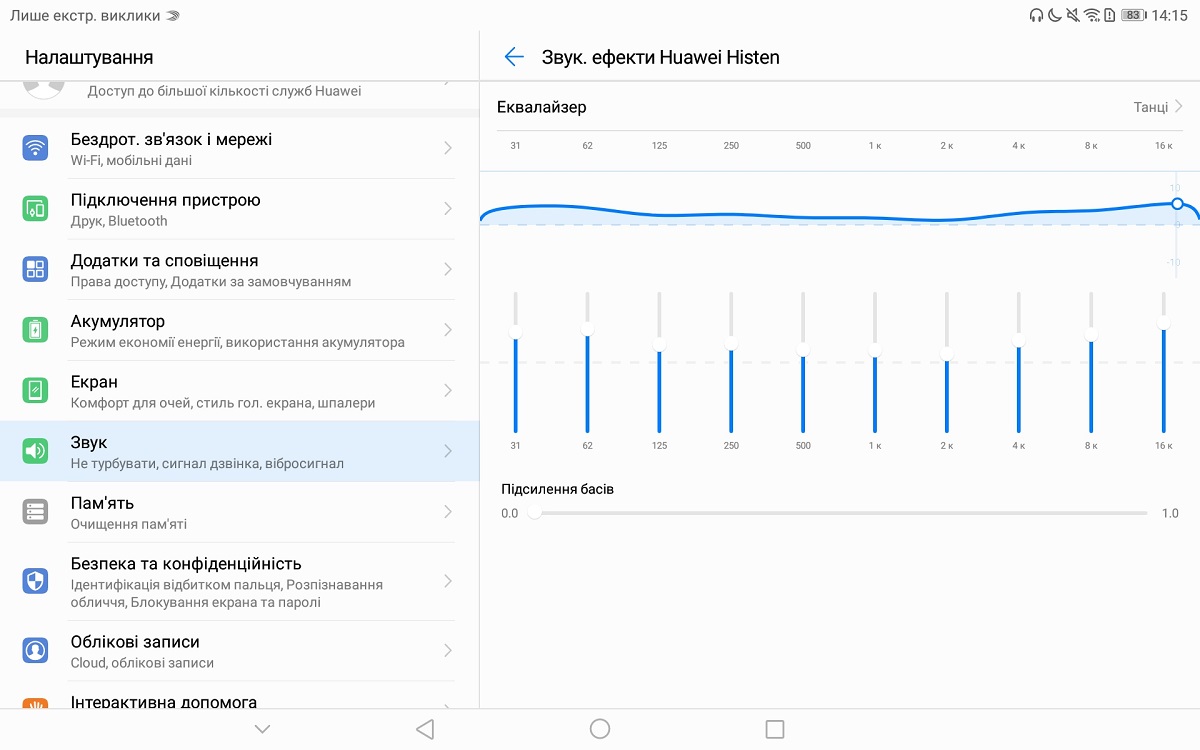The width and height of the screenshot is (1200, 750).
Task: Click the 31 Hz equalizer slider handle
Action: 516,332
